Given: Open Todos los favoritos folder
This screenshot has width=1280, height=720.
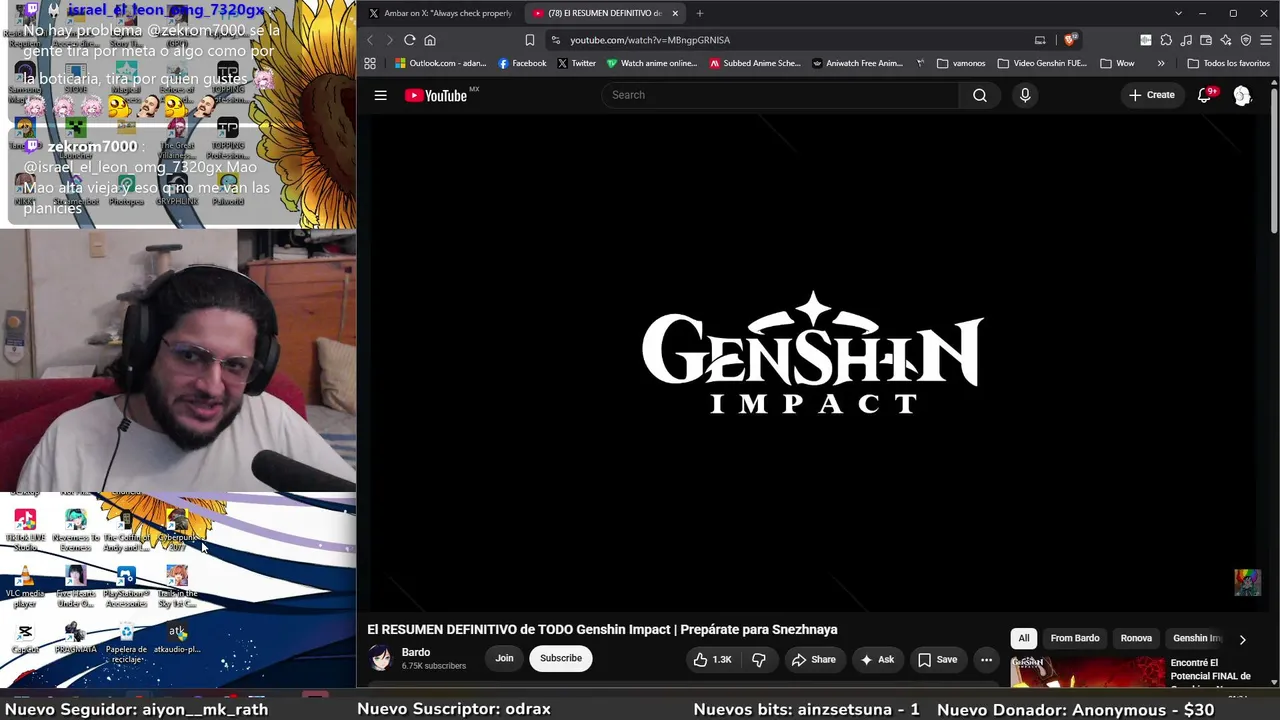Looking at the screenshot, I should coord(1228,63).
